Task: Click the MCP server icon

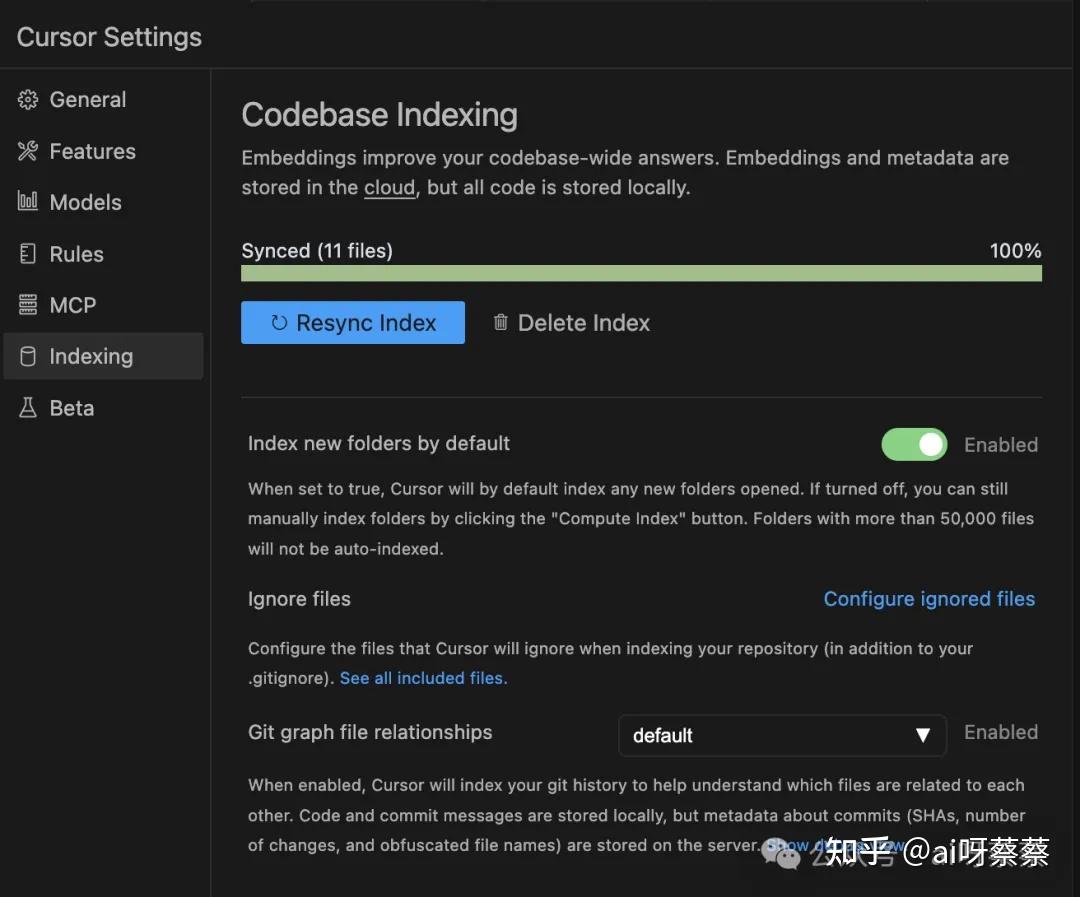Action: (28, 305)
